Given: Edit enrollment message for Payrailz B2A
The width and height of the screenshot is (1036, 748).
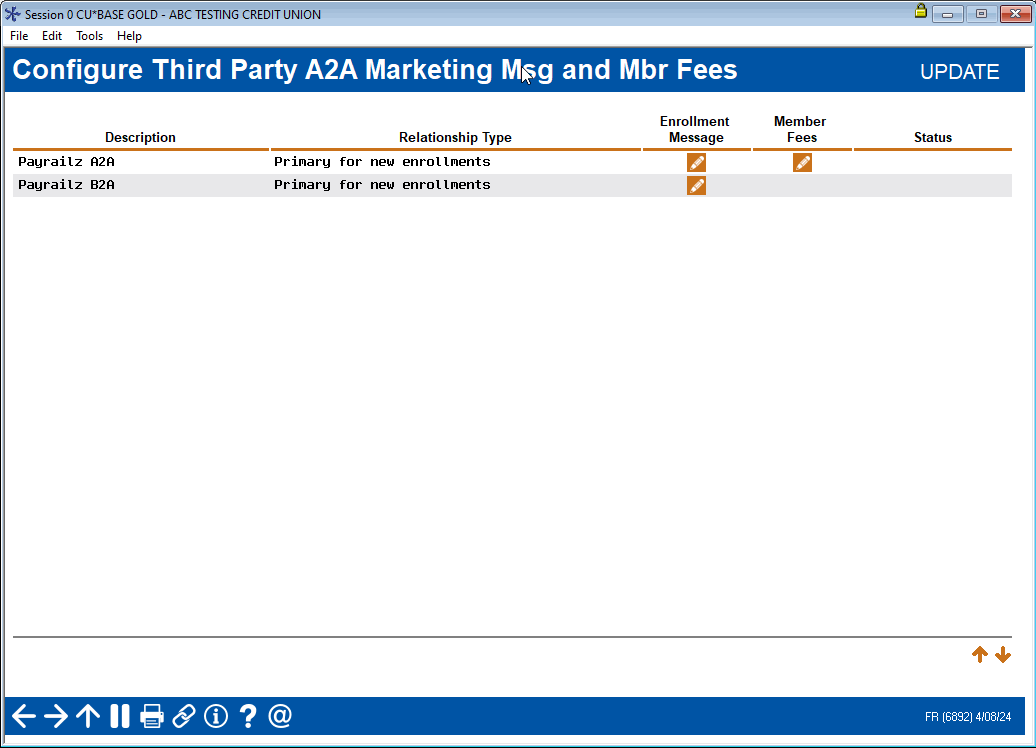Looking at the screenshot, I should [x=696, y=186].
